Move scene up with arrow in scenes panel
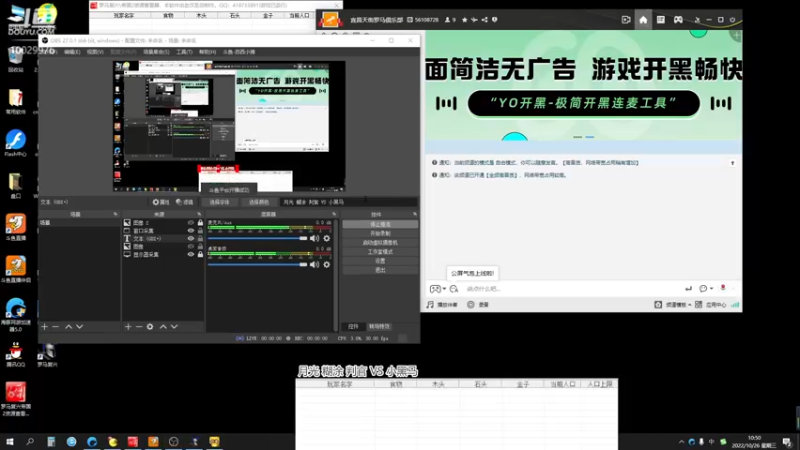Viewport: 800px width, 450px height. (68, 327)
